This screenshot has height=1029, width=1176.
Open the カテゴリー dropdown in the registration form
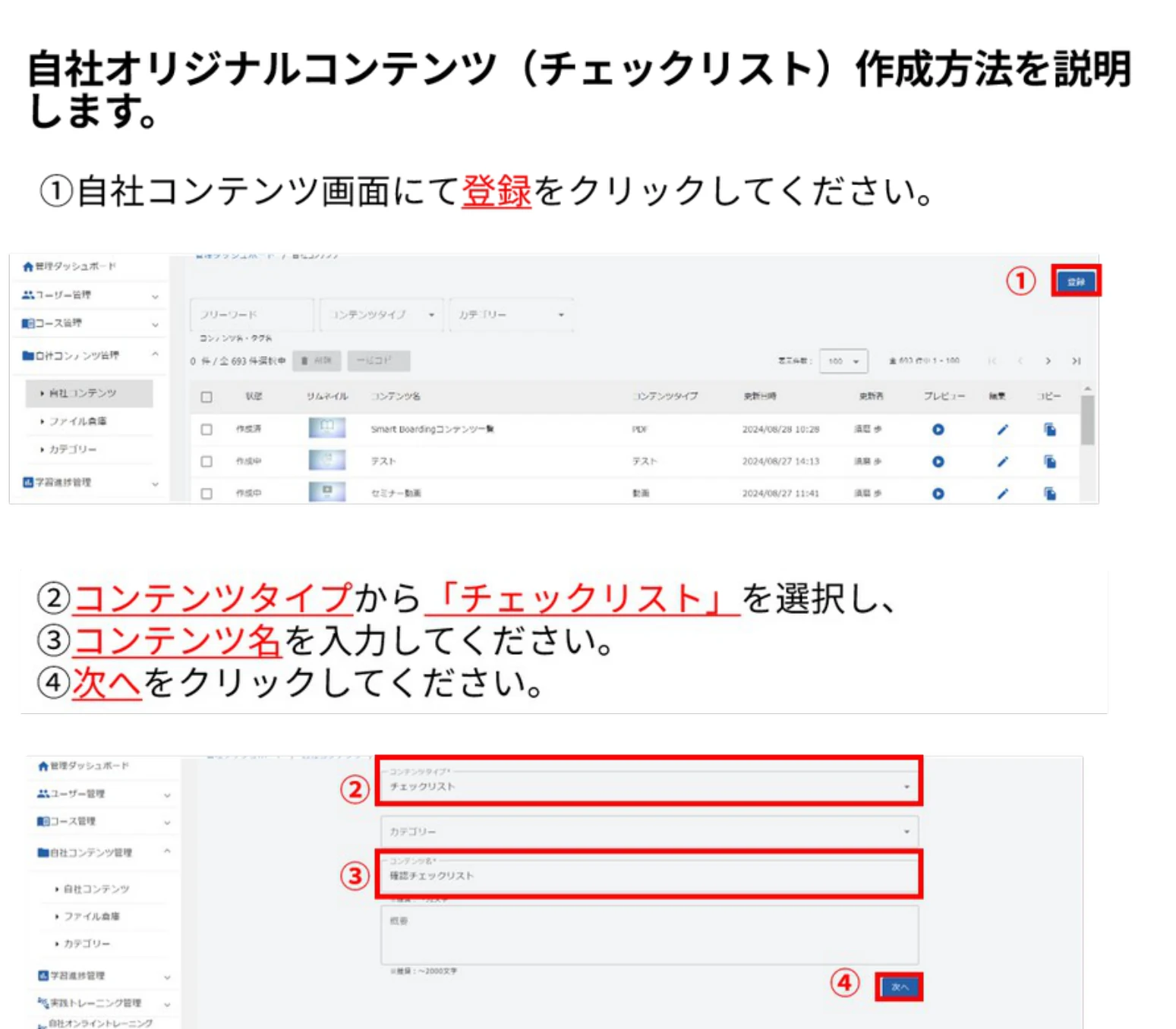tap(649, 832)
